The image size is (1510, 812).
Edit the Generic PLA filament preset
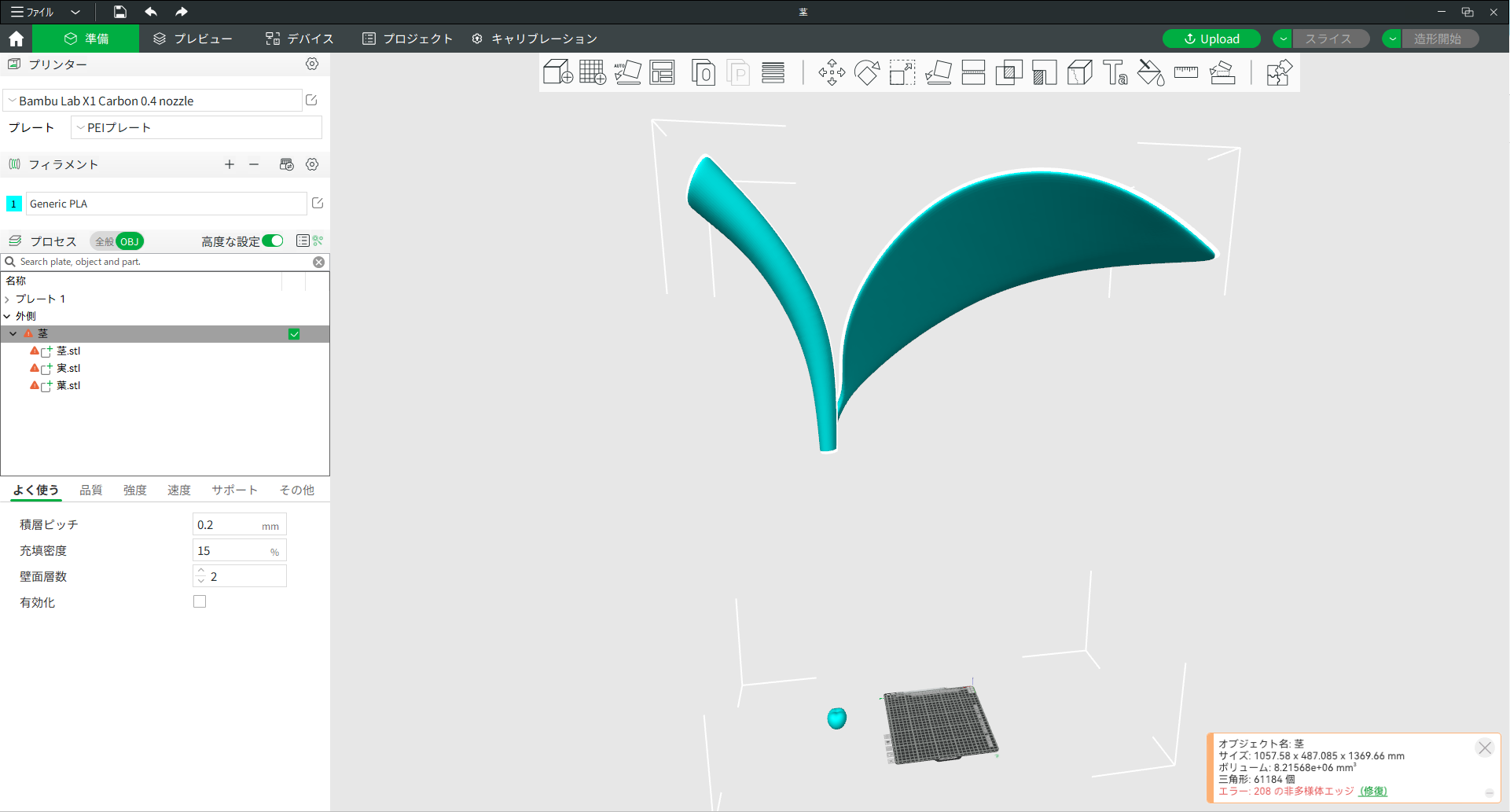tap(318, 203)
